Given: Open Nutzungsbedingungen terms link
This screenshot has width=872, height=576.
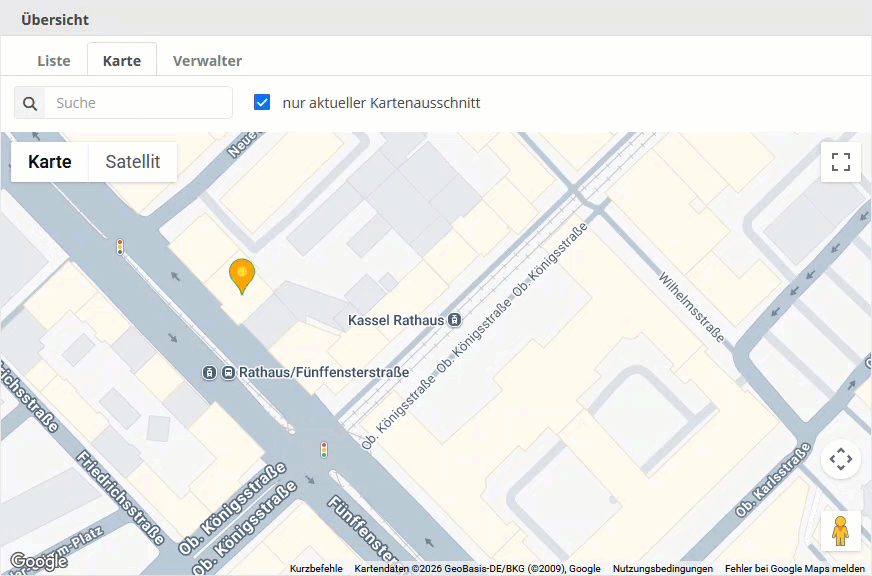Looking at the screenshot, I should pos(662,568).
